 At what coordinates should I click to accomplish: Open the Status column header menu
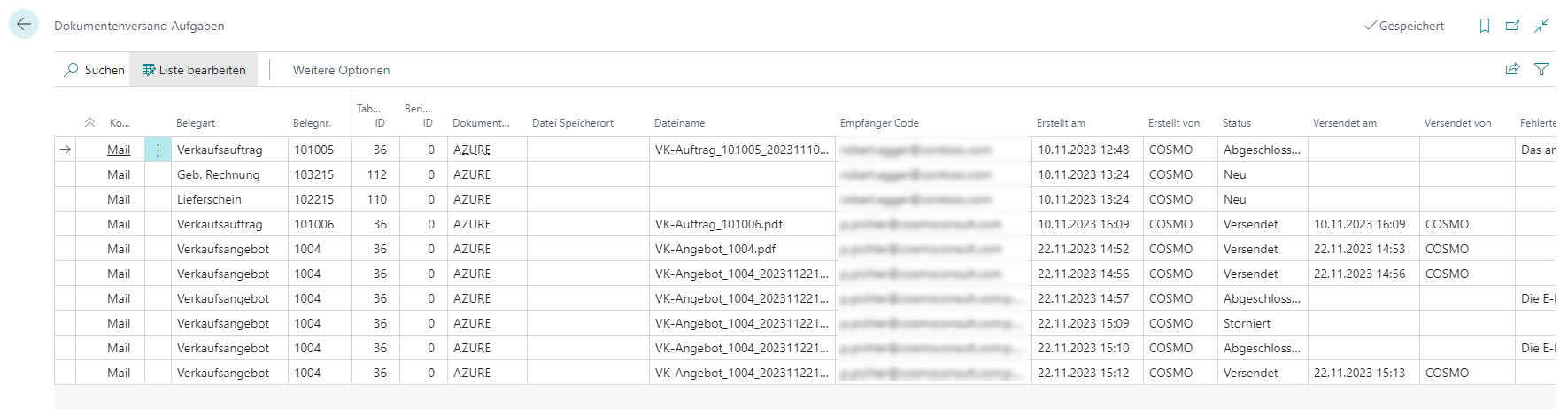coord(1237,123)
